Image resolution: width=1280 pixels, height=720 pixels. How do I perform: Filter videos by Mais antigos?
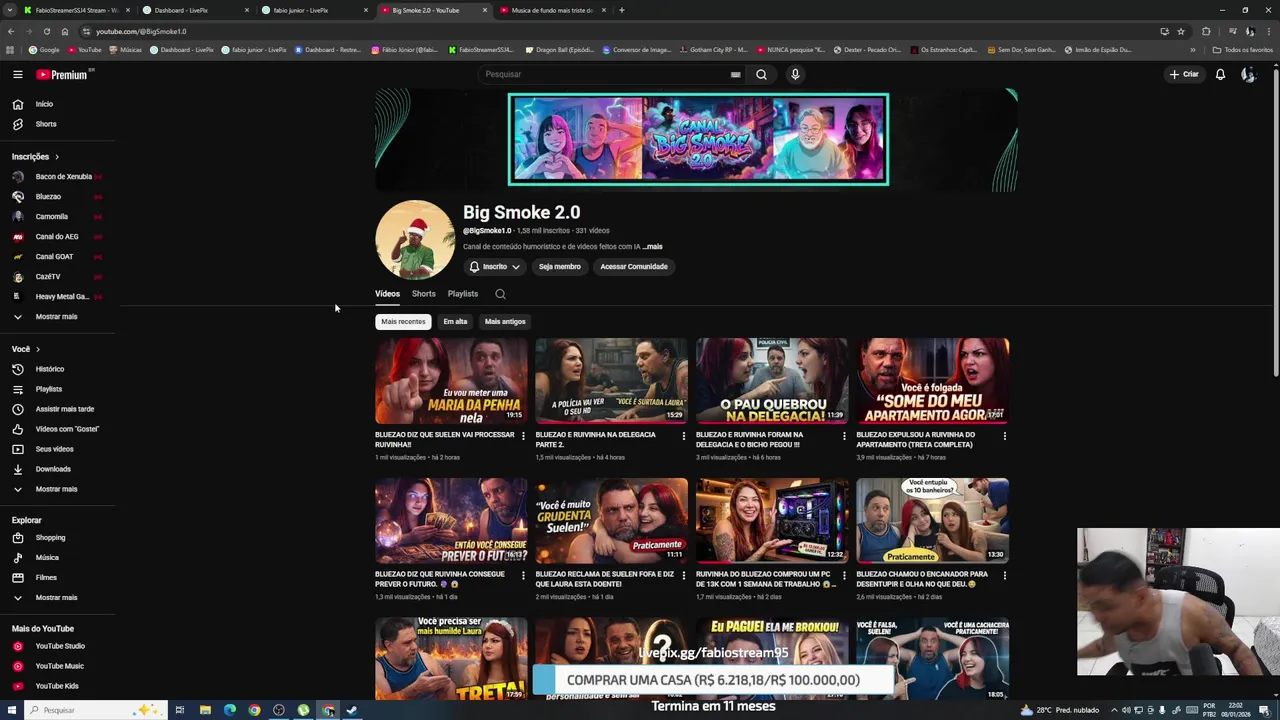505,322
